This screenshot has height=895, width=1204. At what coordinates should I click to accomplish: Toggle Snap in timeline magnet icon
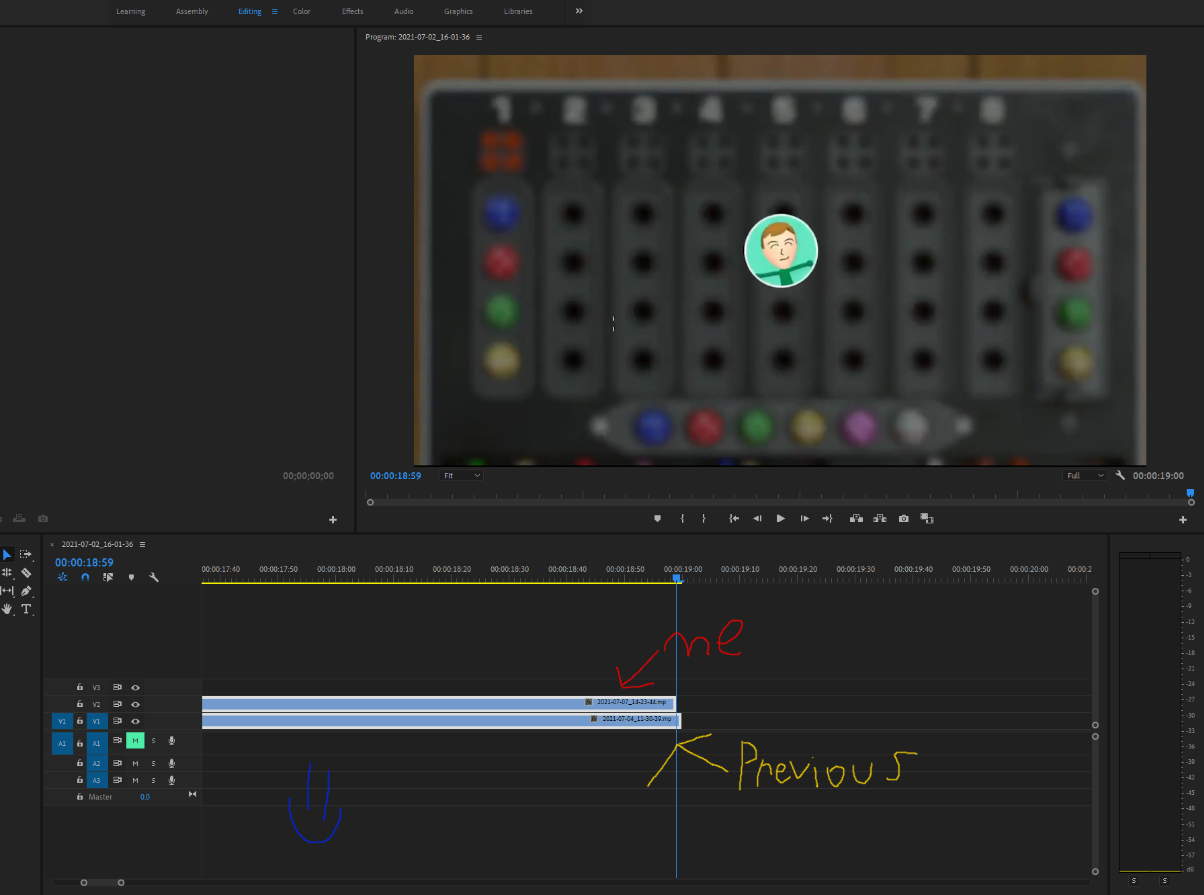coord(85,577)
